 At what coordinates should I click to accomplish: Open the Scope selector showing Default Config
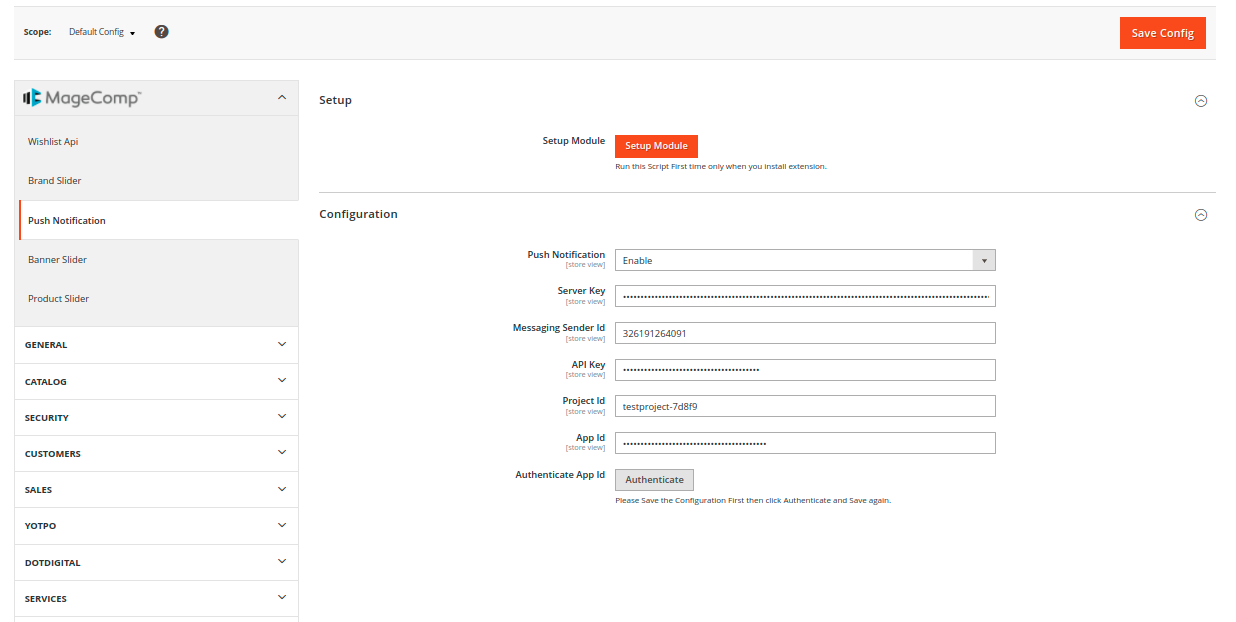[100, 31]
